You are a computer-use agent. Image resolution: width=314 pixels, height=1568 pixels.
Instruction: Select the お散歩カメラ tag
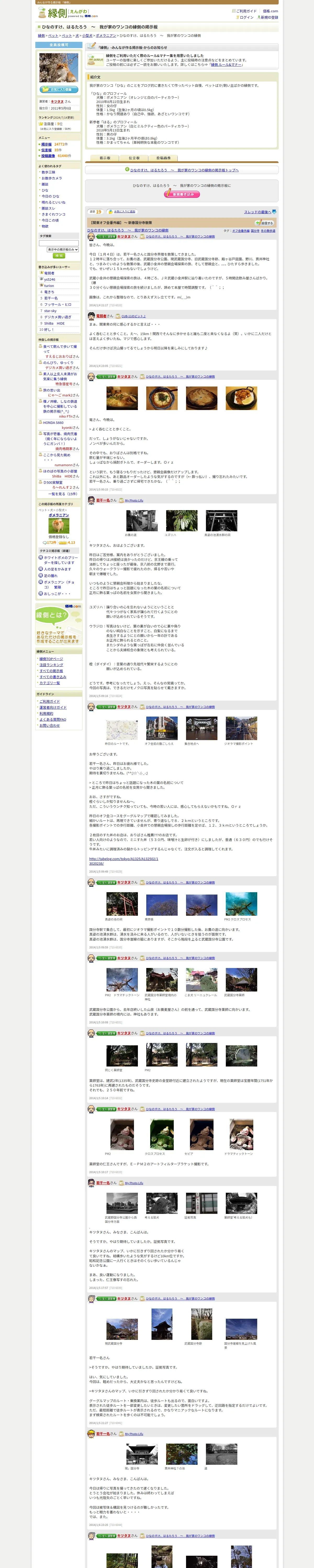[52, 178]
